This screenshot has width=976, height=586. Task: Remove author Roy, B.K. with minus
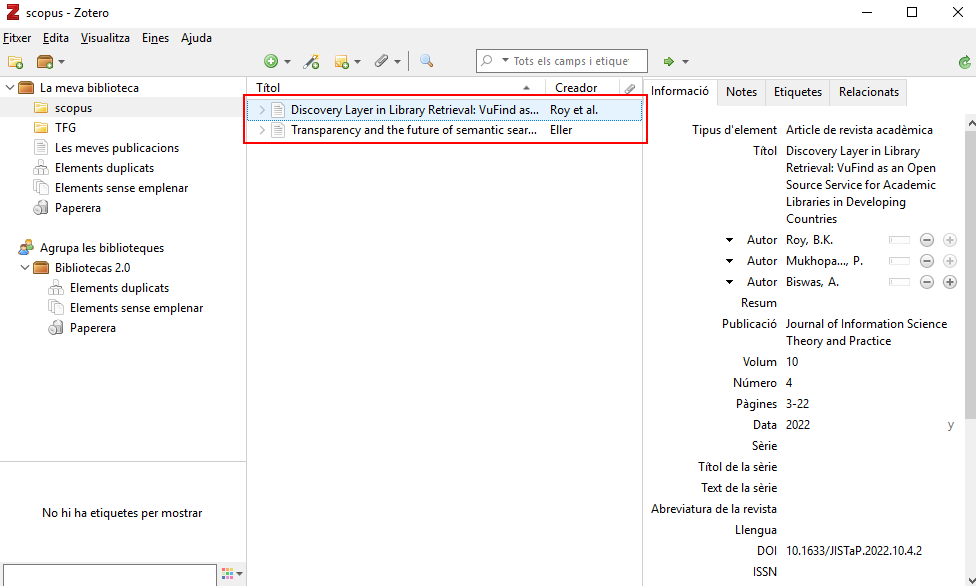pos(927,240)
